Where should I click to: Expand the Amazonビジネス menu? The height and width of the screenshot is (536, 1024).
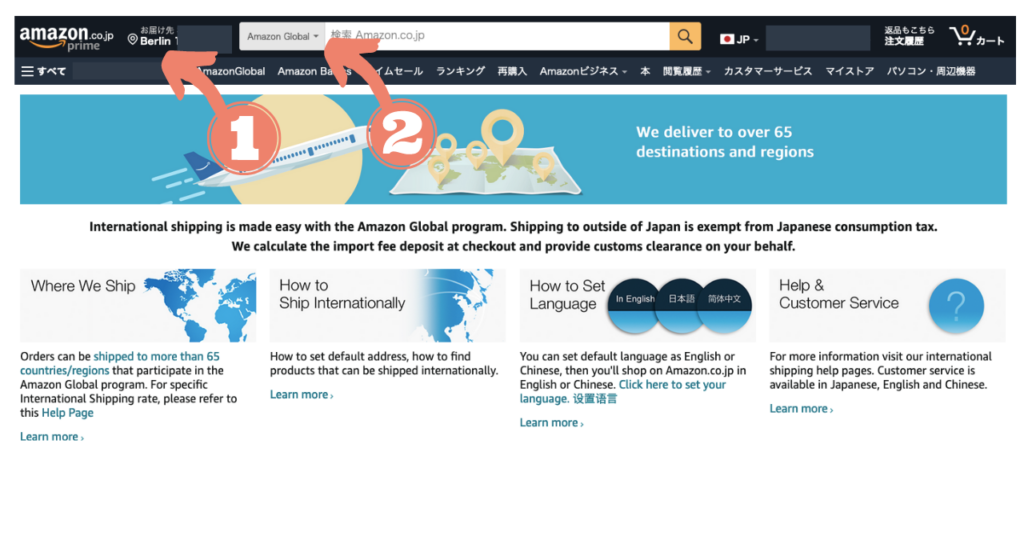(x=583, y=71)
